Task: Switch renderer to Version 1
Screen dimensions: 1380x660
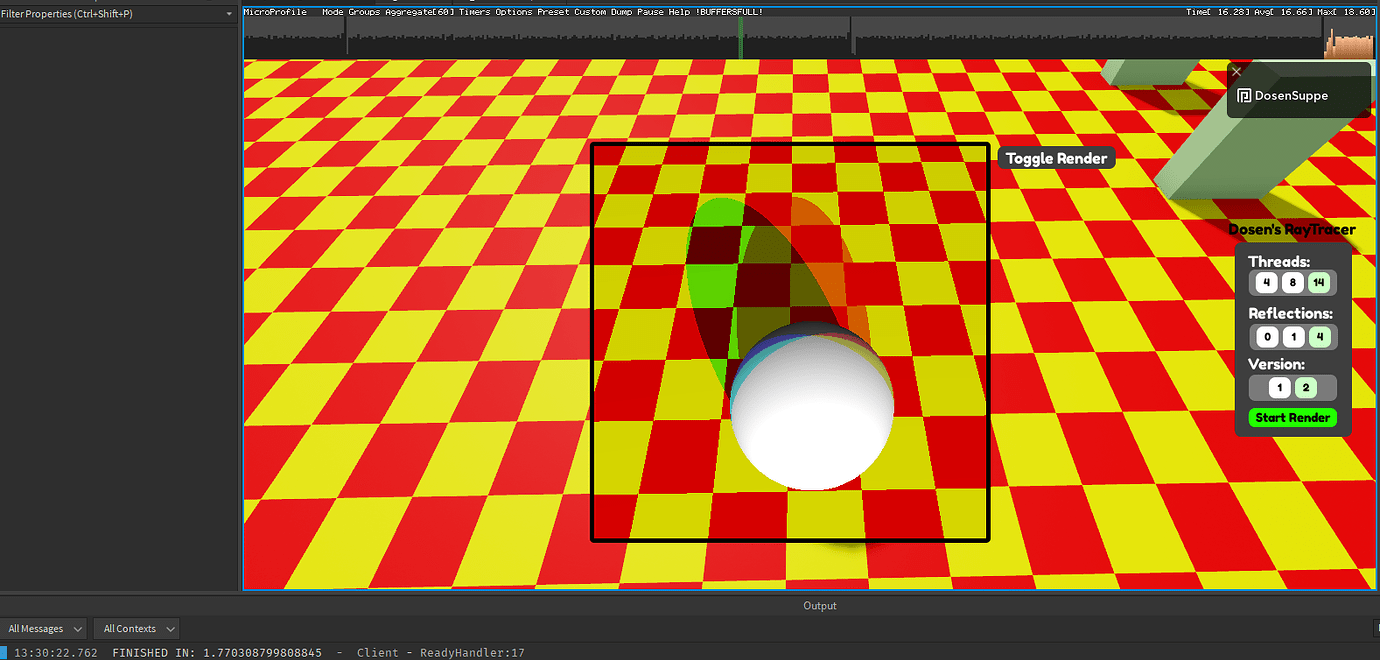Action: [x=1279, y=387]
